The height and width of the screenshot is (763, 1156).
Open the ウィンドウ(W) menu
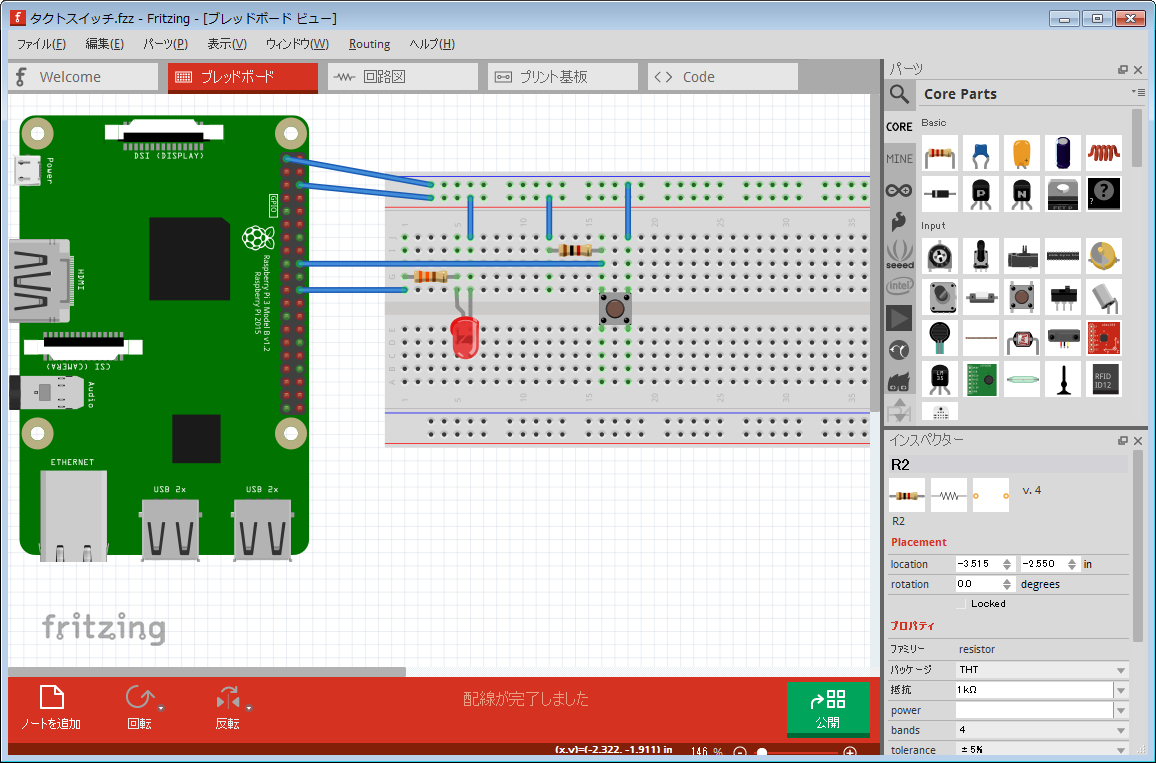(x=297, y=44)
